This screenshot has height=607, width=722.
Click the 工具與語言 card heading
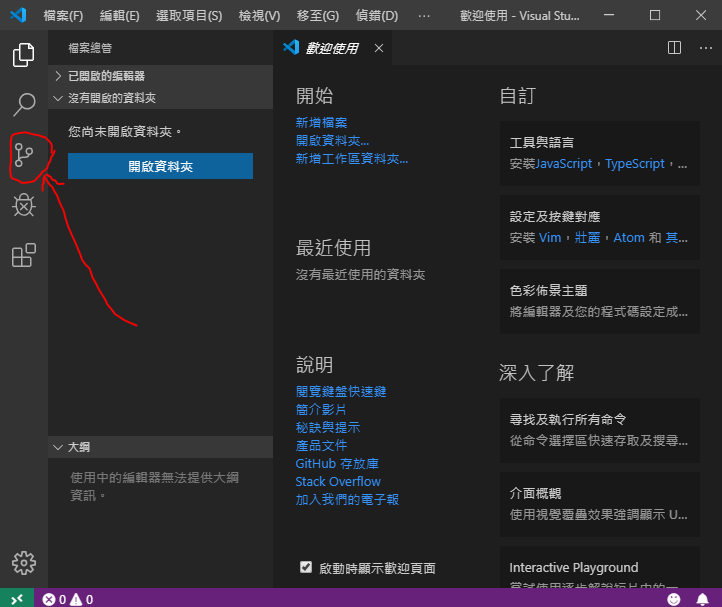[542, 142]
